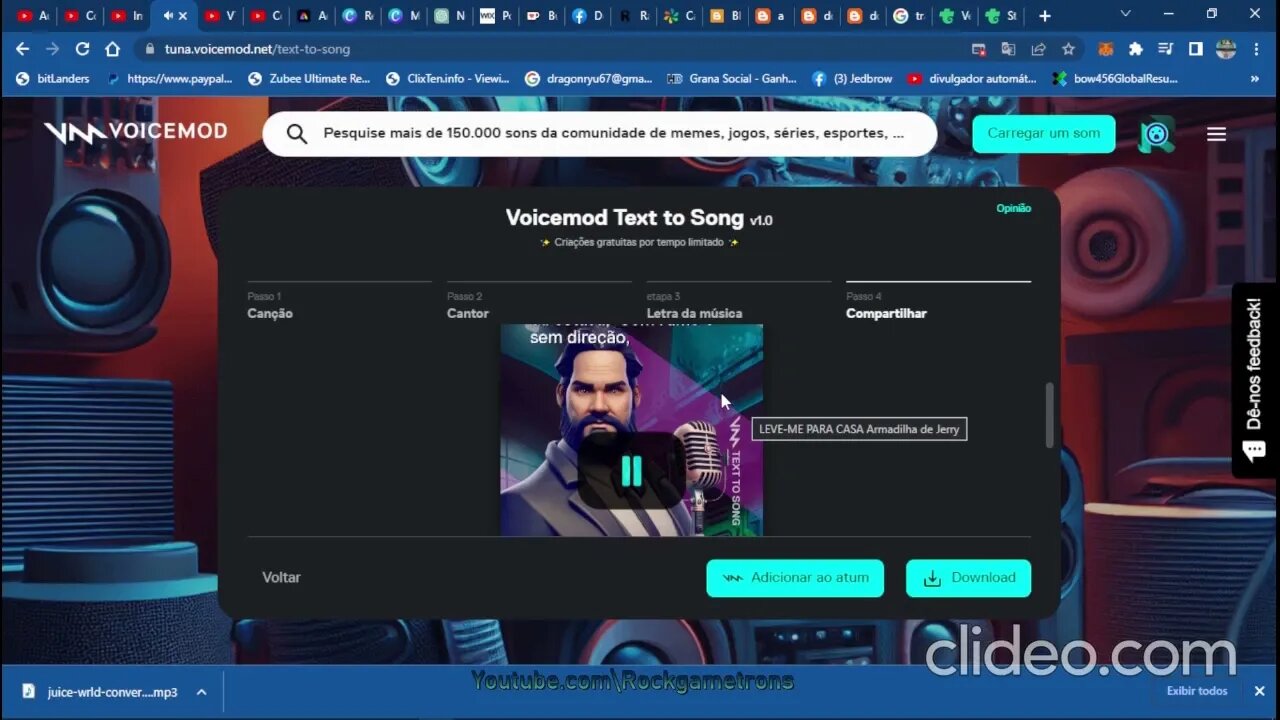This screenshot has height=720, width=1280.
Task: Click the Download button
Action: [968, 578]
